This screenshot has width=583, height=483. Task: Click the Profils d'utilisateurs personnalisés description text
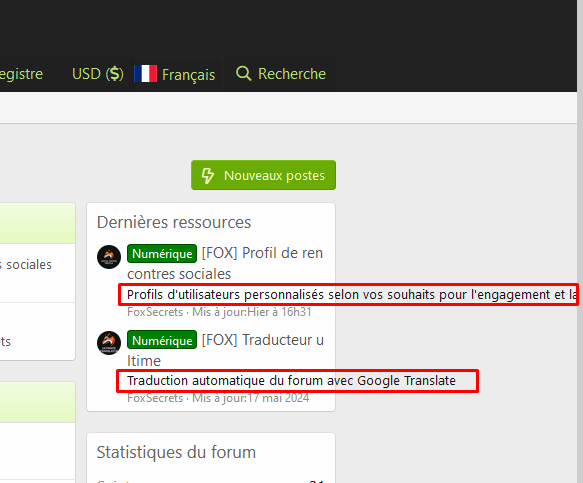[352, 294]
